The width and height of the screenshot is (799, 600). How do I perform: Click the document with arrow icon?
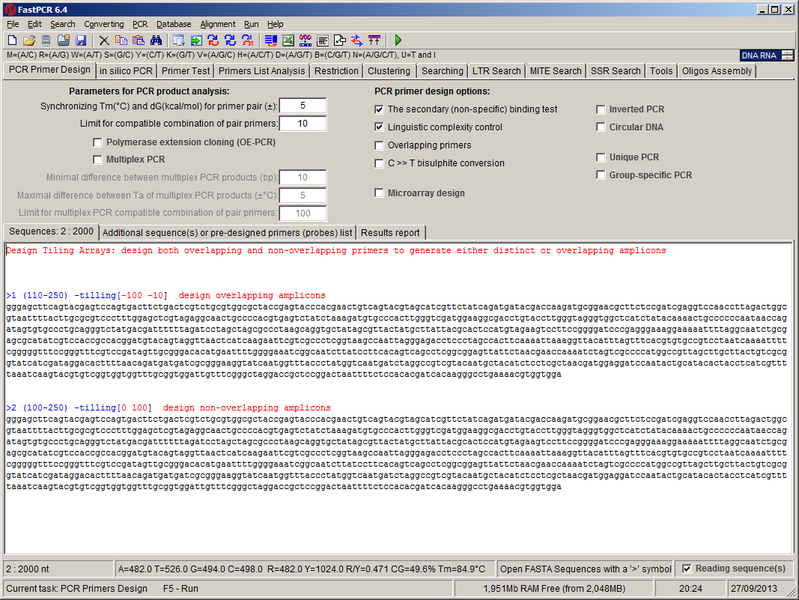(x=339, y=40)
